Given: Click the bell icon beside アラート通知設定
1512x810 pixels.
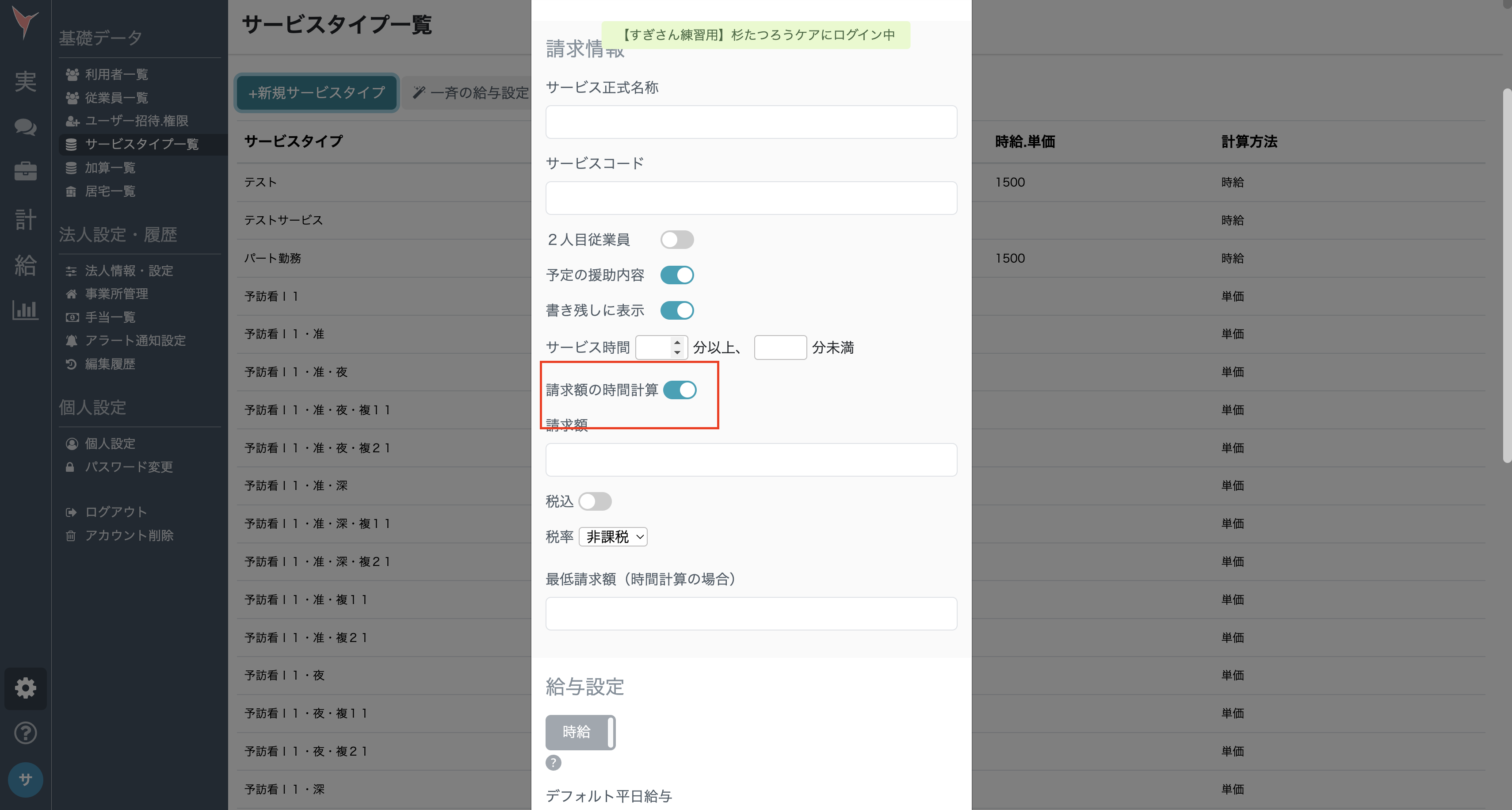Looking at the screenshot, I should click(71, 340).
